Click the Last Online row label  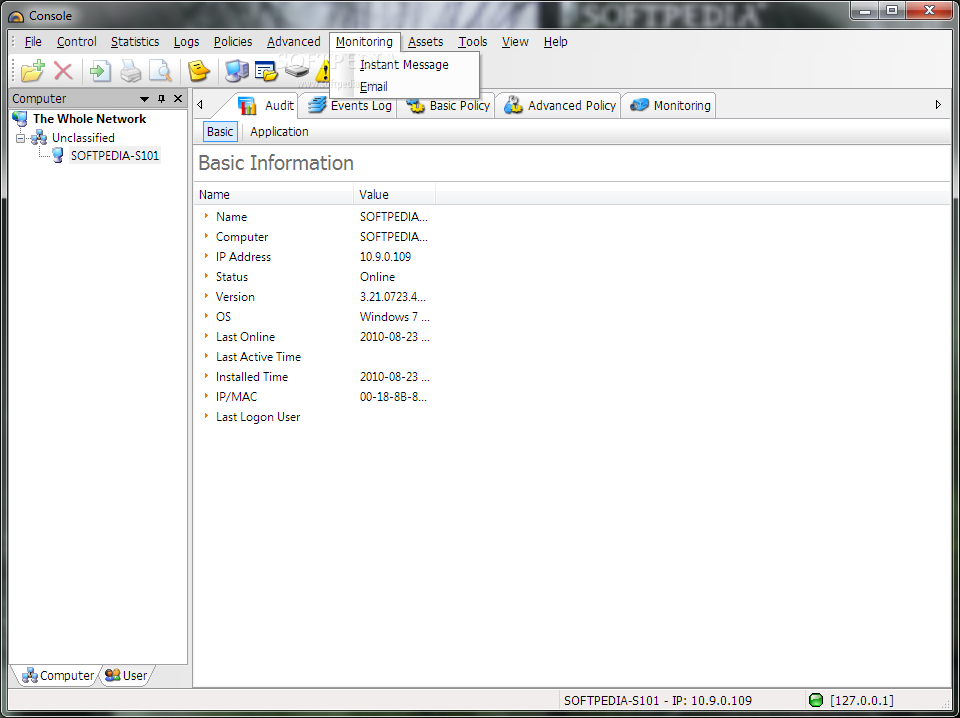(x=246, y=337)
